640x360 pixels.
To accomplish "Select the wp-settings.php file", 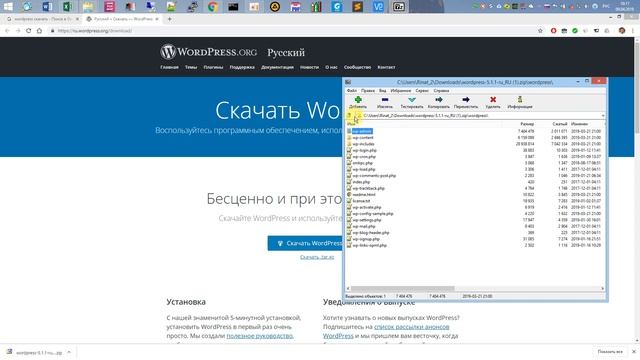I will [367, 220].
